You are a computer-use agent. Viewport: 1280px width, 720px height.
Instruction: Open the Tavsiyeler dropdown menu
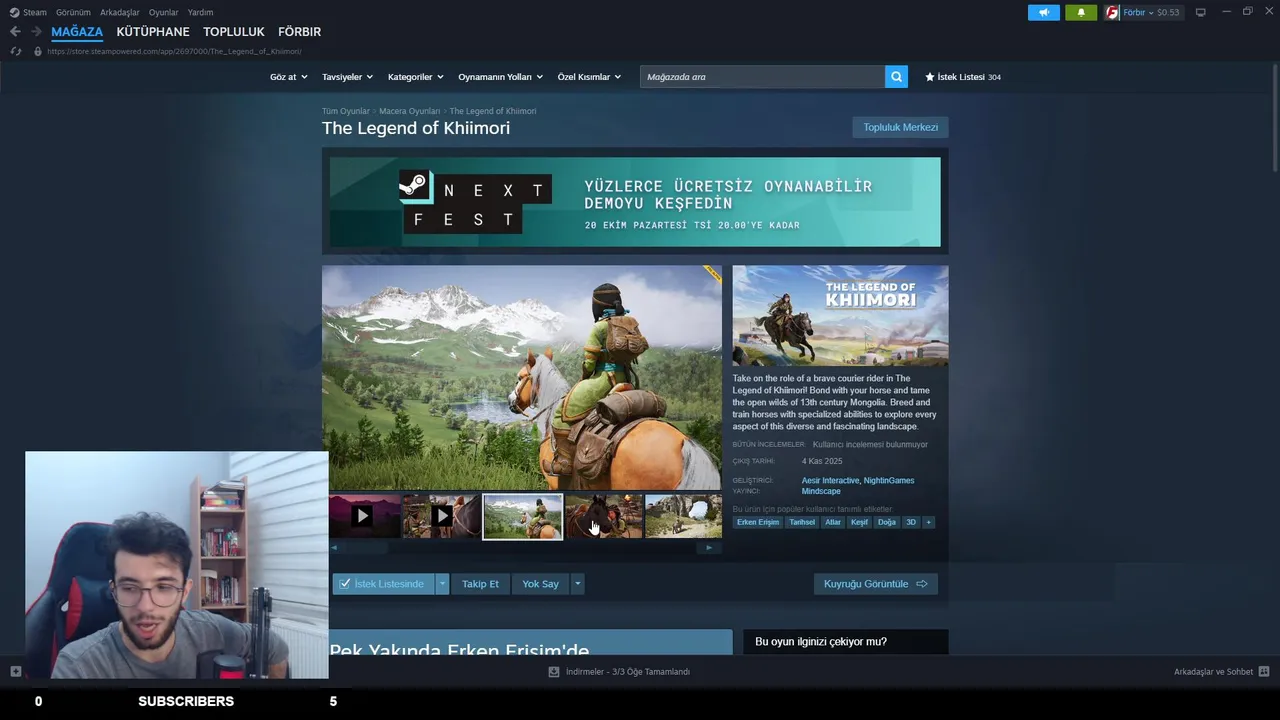pyautogui.click(x=347, y=77)
